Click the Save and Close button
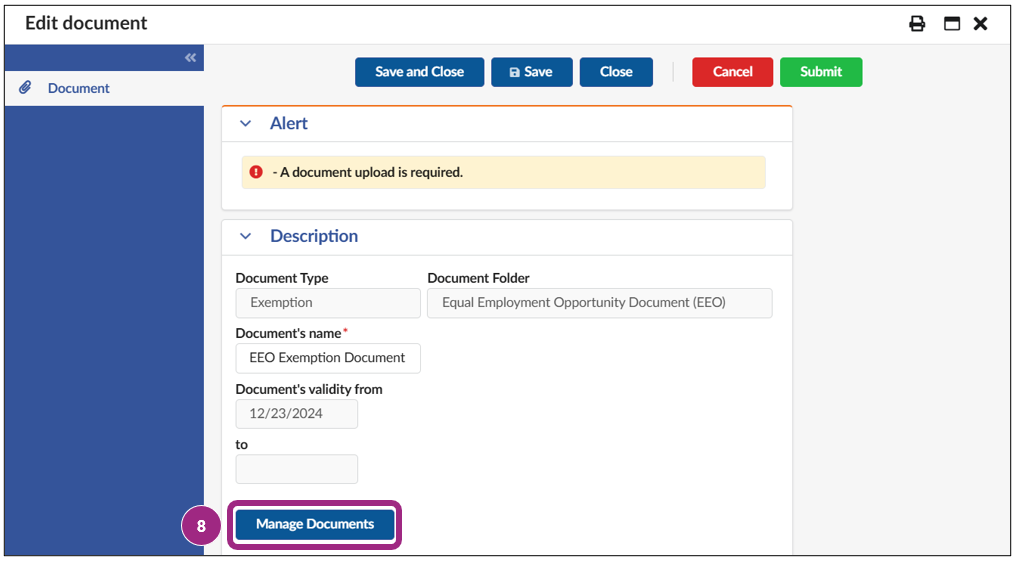1018x565 pixels. tap(419, 72)
